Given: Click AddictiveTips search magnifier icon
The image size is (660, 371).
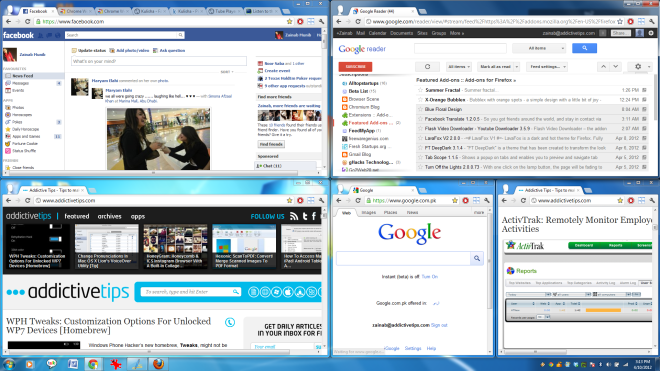Looking at the screenshot, I should tap(236, 291).
